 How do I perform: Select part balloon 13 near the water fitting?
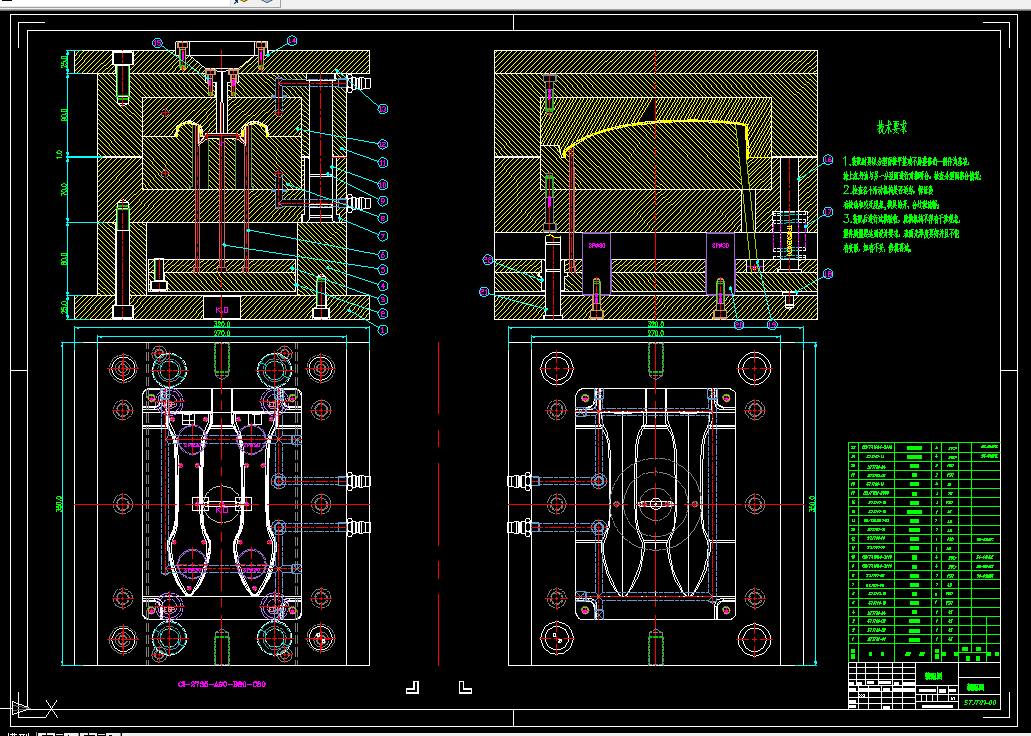click(x=383, y=109)
